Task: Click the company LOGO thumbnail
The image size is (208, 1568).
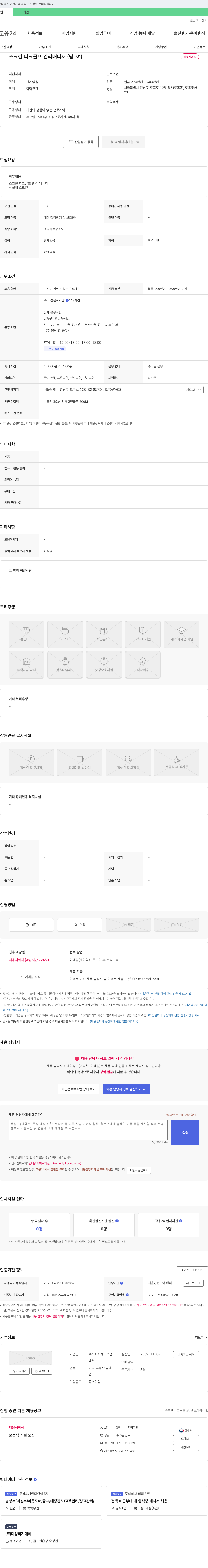Action: click(31, 1358)
